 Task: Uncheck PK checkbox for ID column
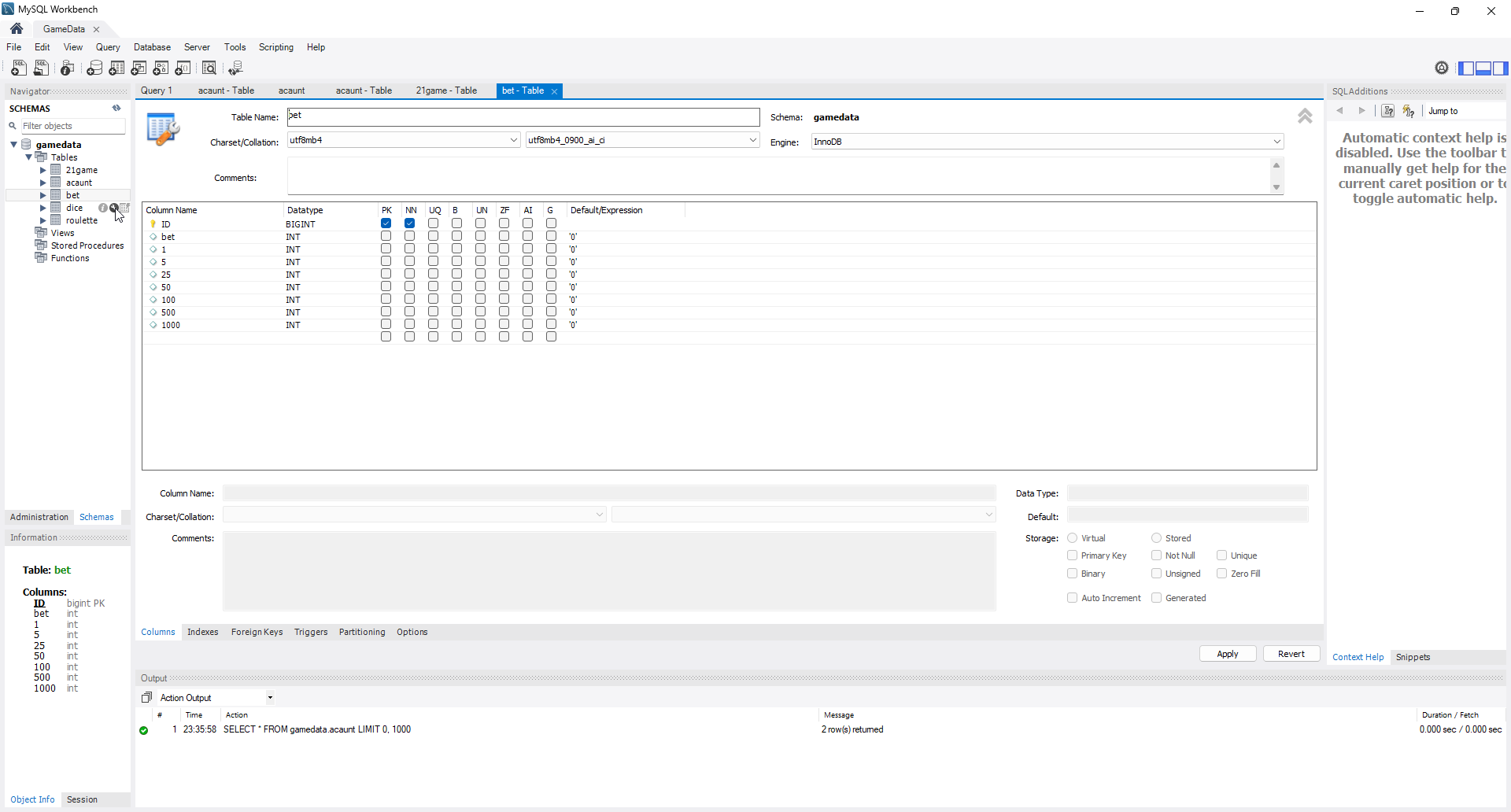[x=386, y=223]
